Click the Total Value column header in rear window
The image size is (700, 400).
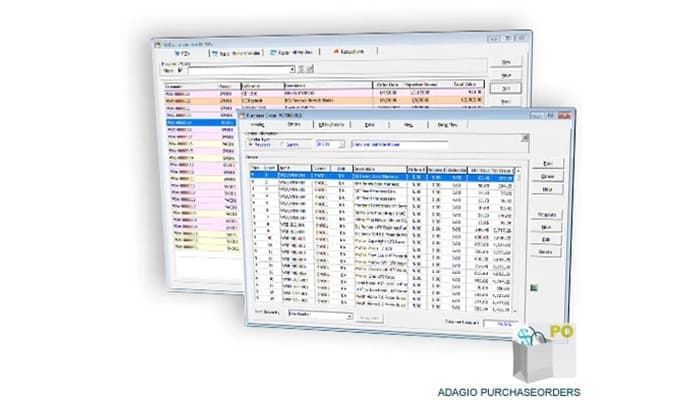point(464,84)
